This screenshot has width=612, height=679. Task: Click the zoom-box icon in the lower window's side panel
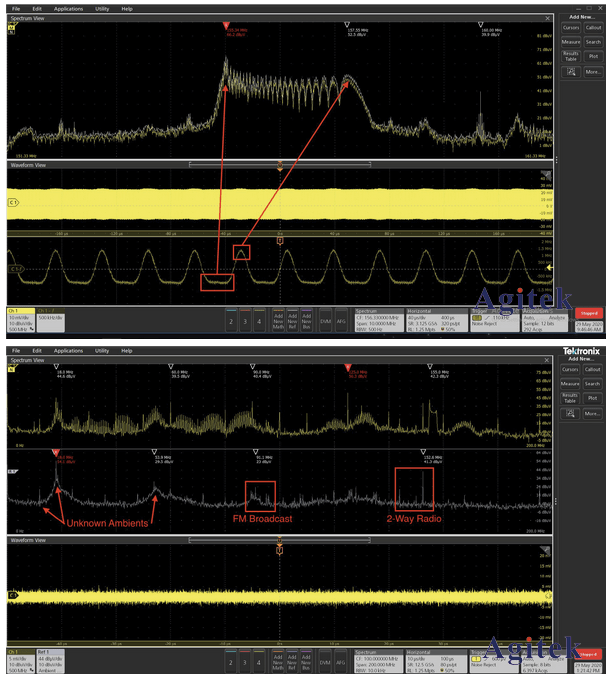[570, 410]
